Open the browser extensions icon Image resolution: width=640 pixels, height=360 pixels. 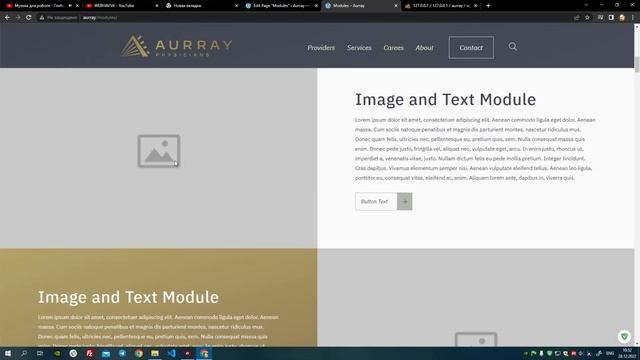600,18
